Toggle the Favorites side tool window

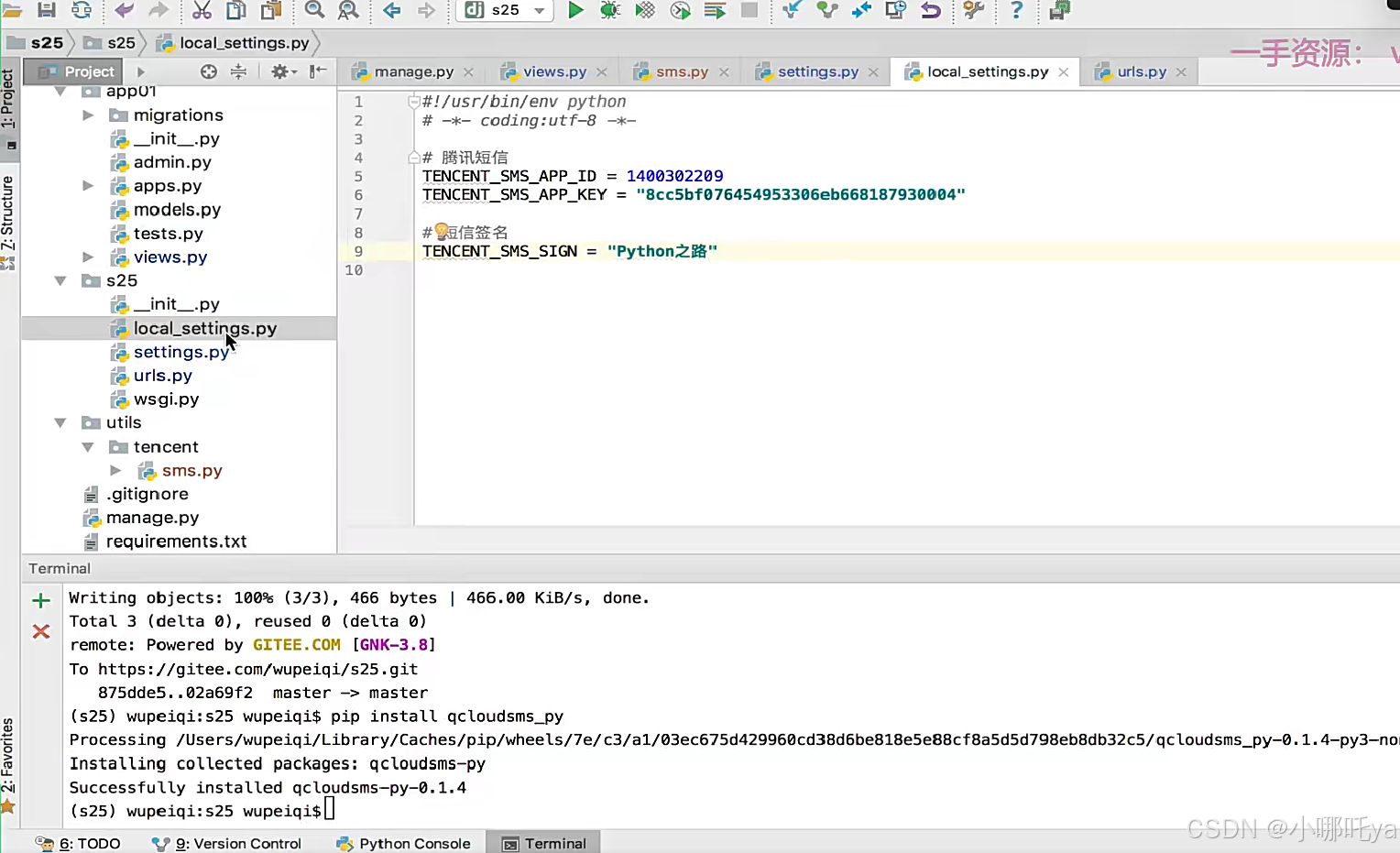(8, 765)
